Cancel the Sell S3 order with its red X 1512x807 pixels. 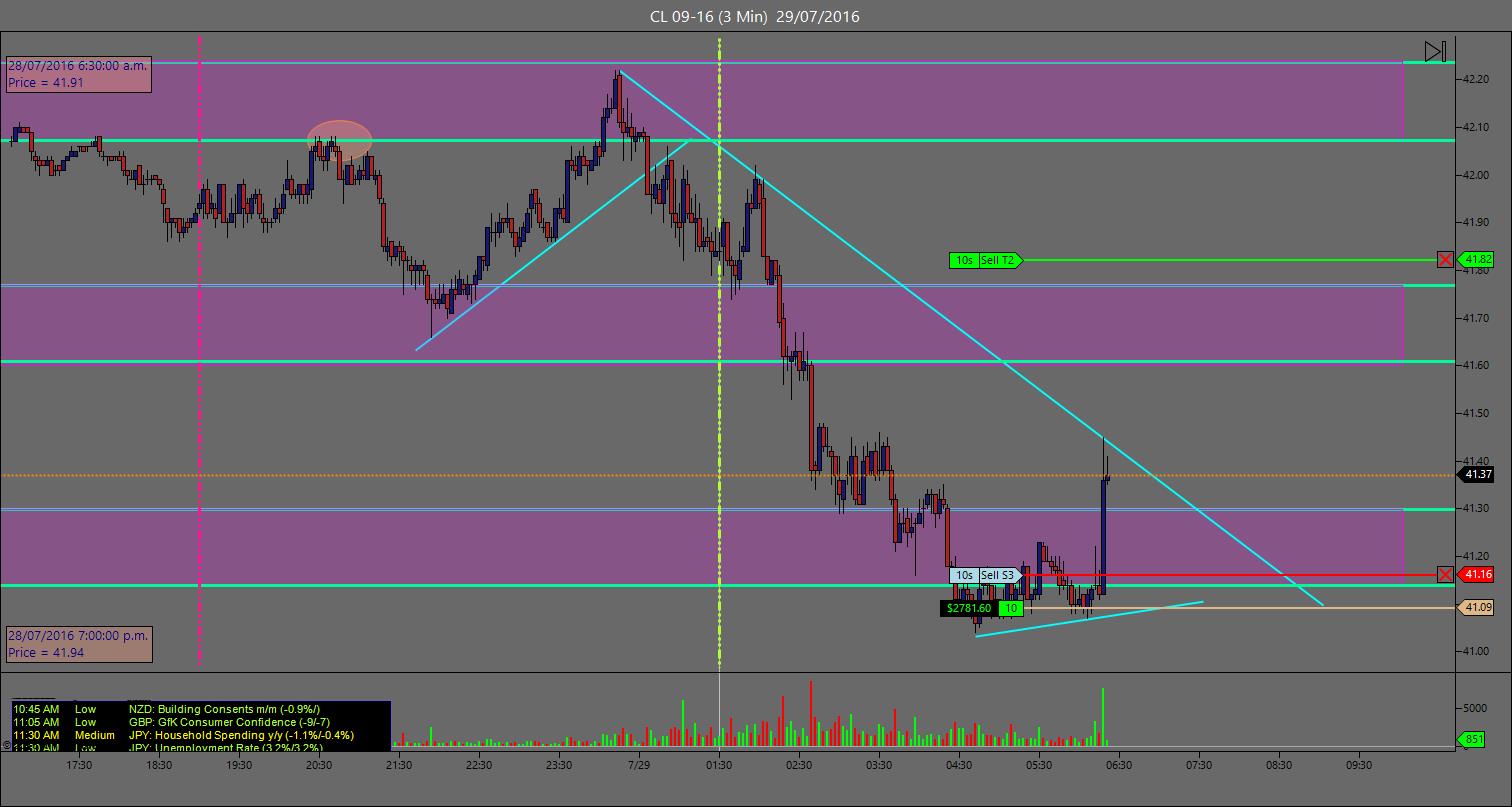(1445, 574)
